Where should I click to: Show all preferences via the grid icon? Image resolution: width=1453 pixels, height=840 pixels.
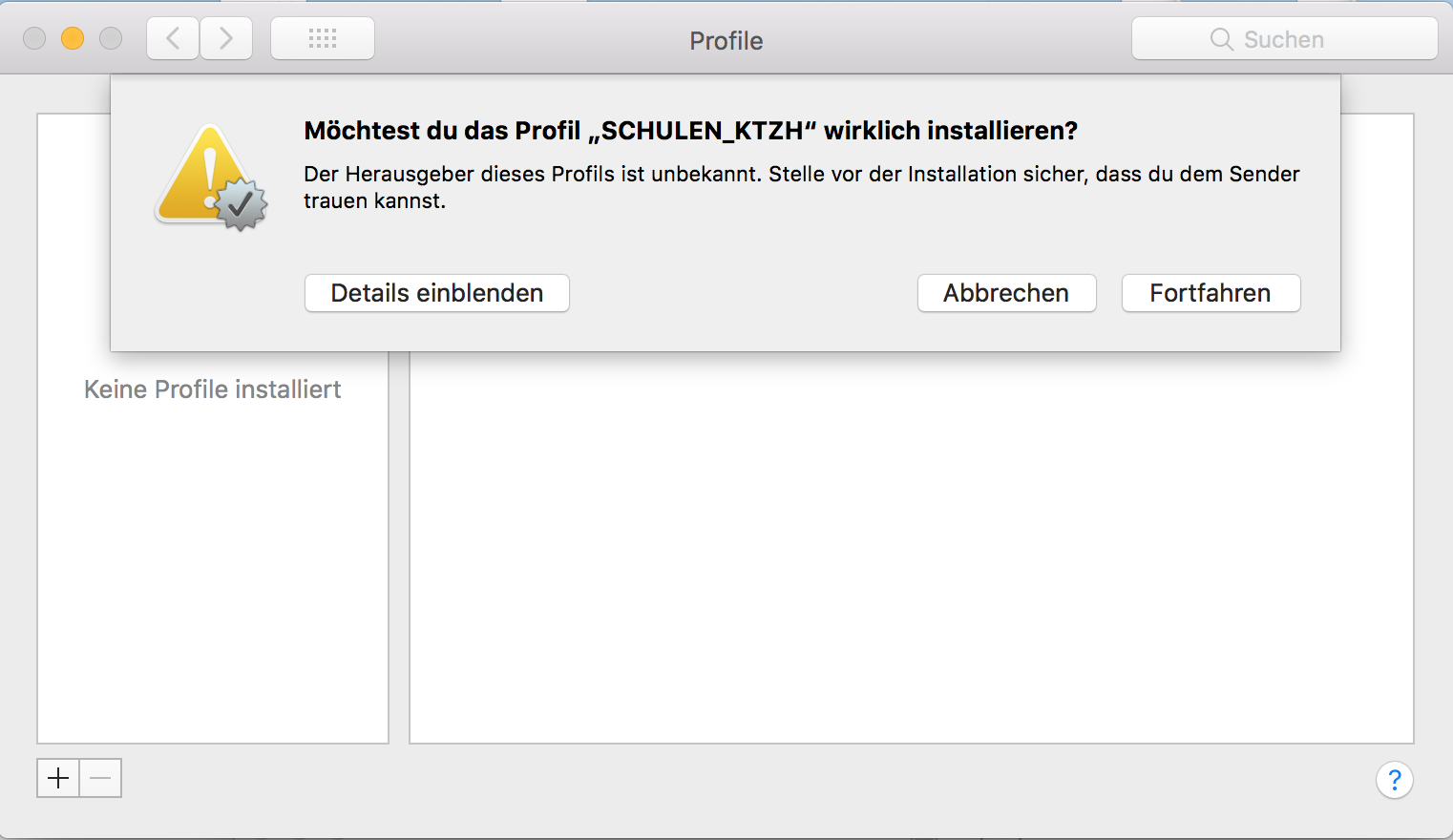point(323,38)
